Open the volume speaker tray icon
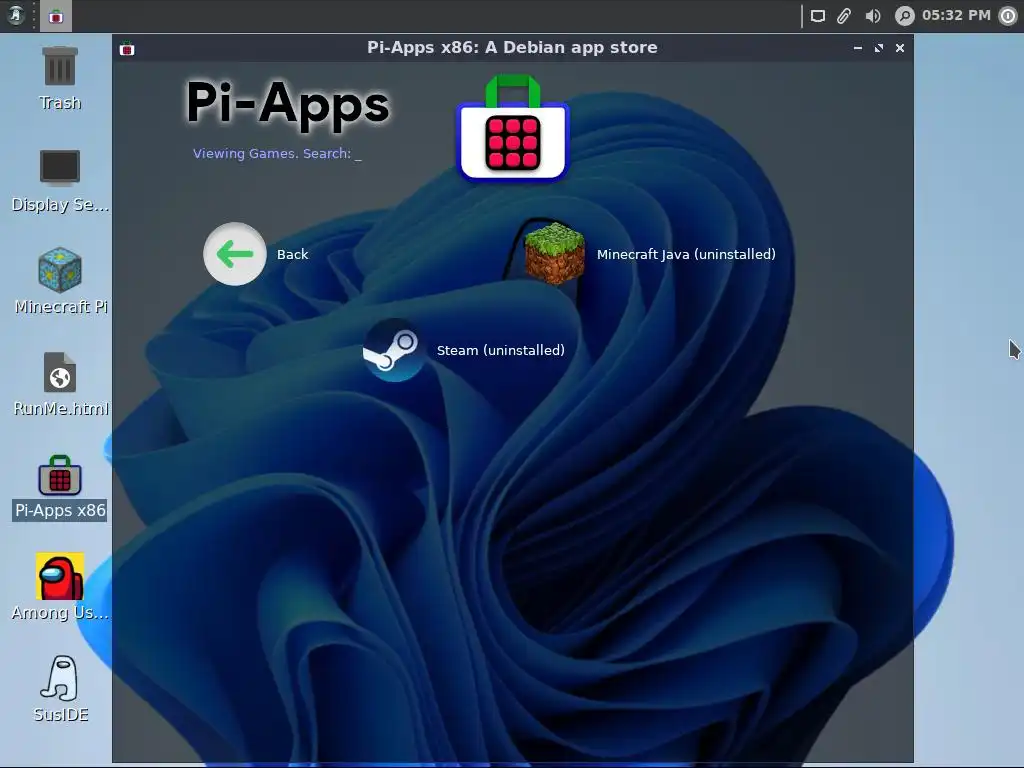The width and height of the screenshot is (1024, 768). (x=872, y=16)
